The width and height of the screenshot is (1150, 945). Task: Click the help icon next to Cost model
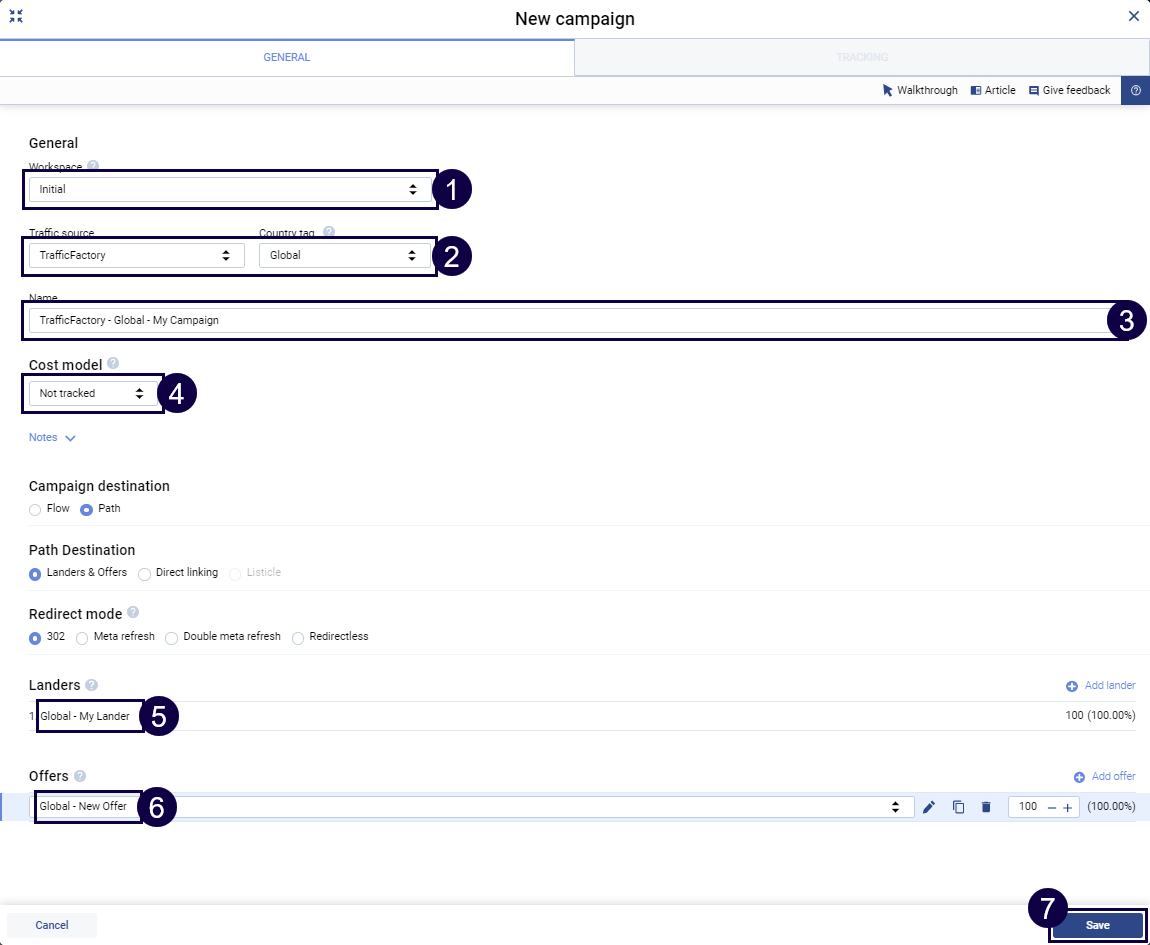tap(113, 364)
